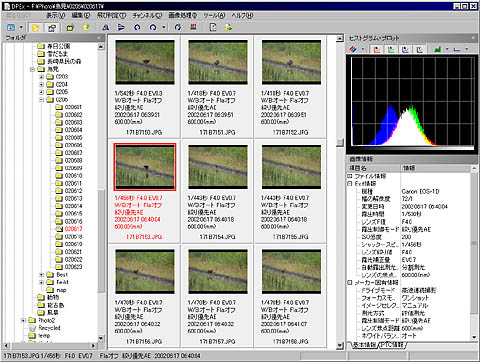Click the rotate right toolbar icon

(153, 27)
